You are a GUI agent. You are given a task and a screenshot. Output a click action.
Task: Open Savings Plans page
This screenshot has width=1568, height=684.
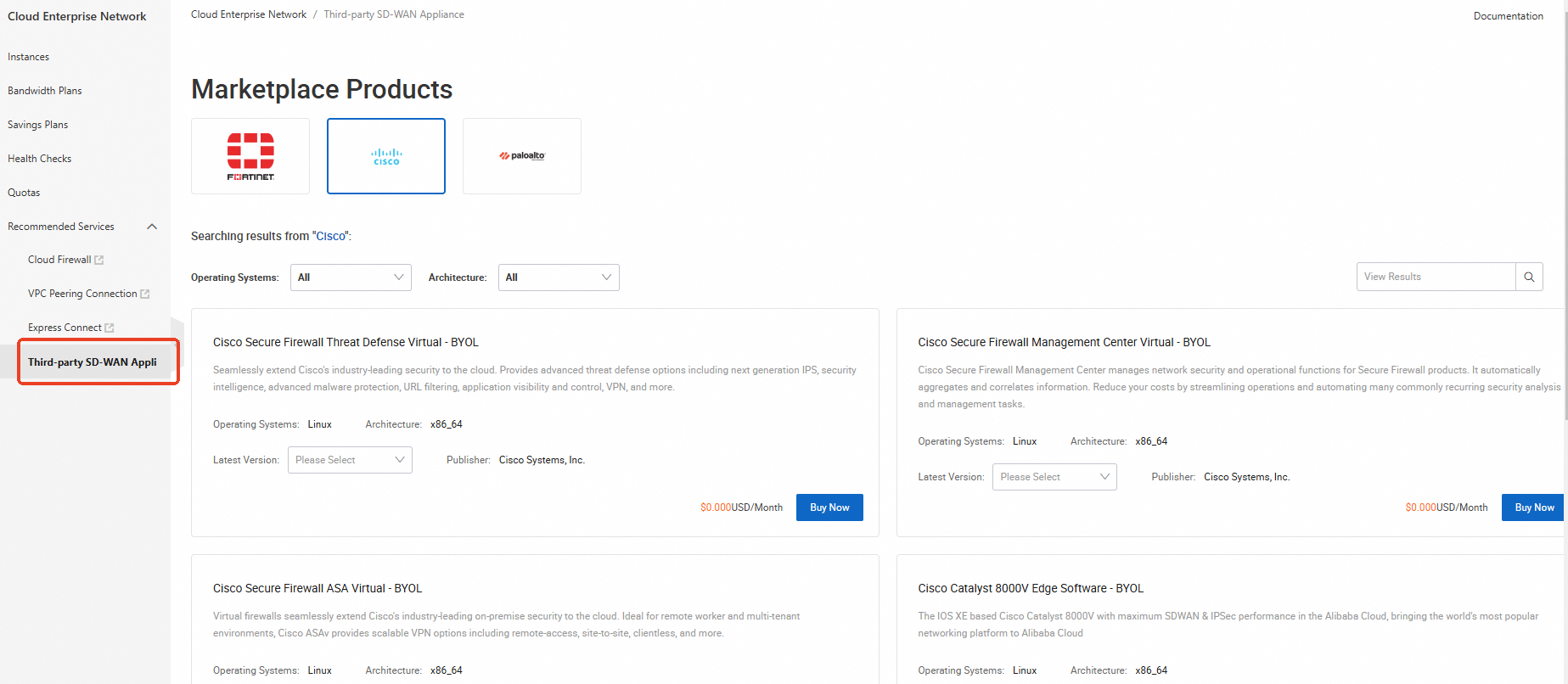[38, 125]
